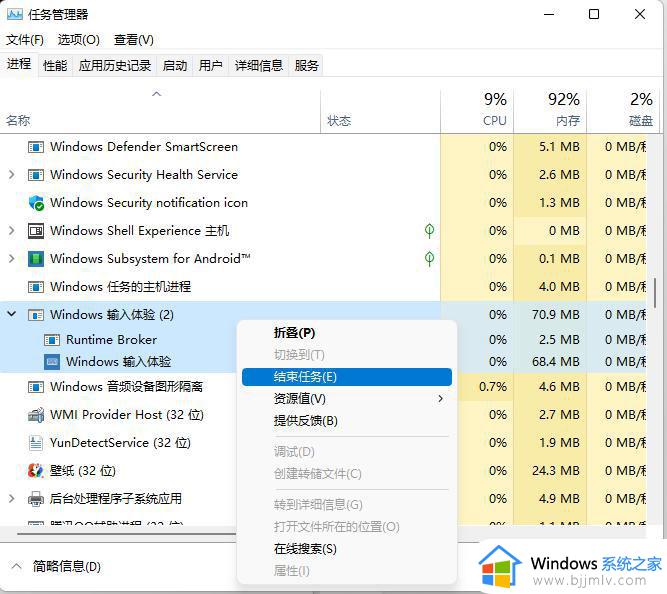The width and height of the screenshot is (667, 594).
Task: Click the Windows 音频设备图形隔离 icon
Action: click(36, 387)
